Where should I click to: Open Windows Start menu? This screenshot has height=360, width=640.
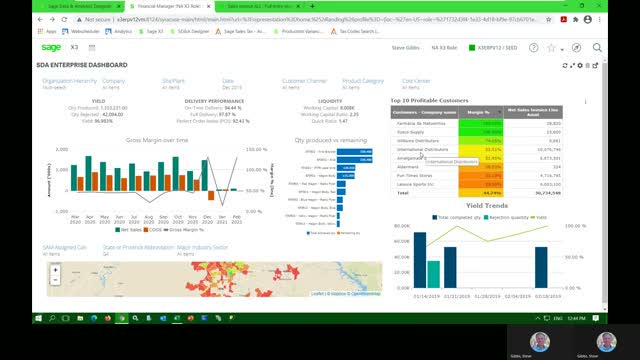38,318
